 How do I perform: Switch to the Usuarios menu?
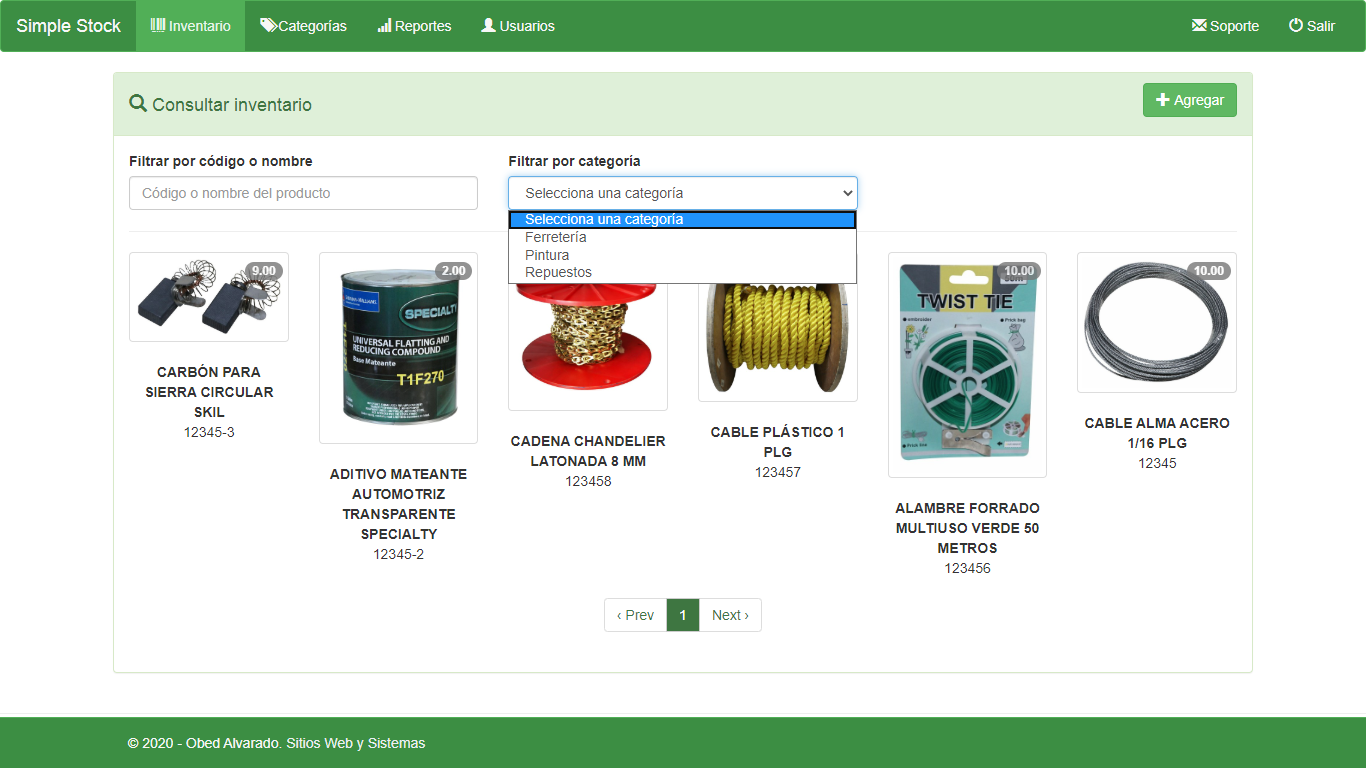(x=518, y=26)
